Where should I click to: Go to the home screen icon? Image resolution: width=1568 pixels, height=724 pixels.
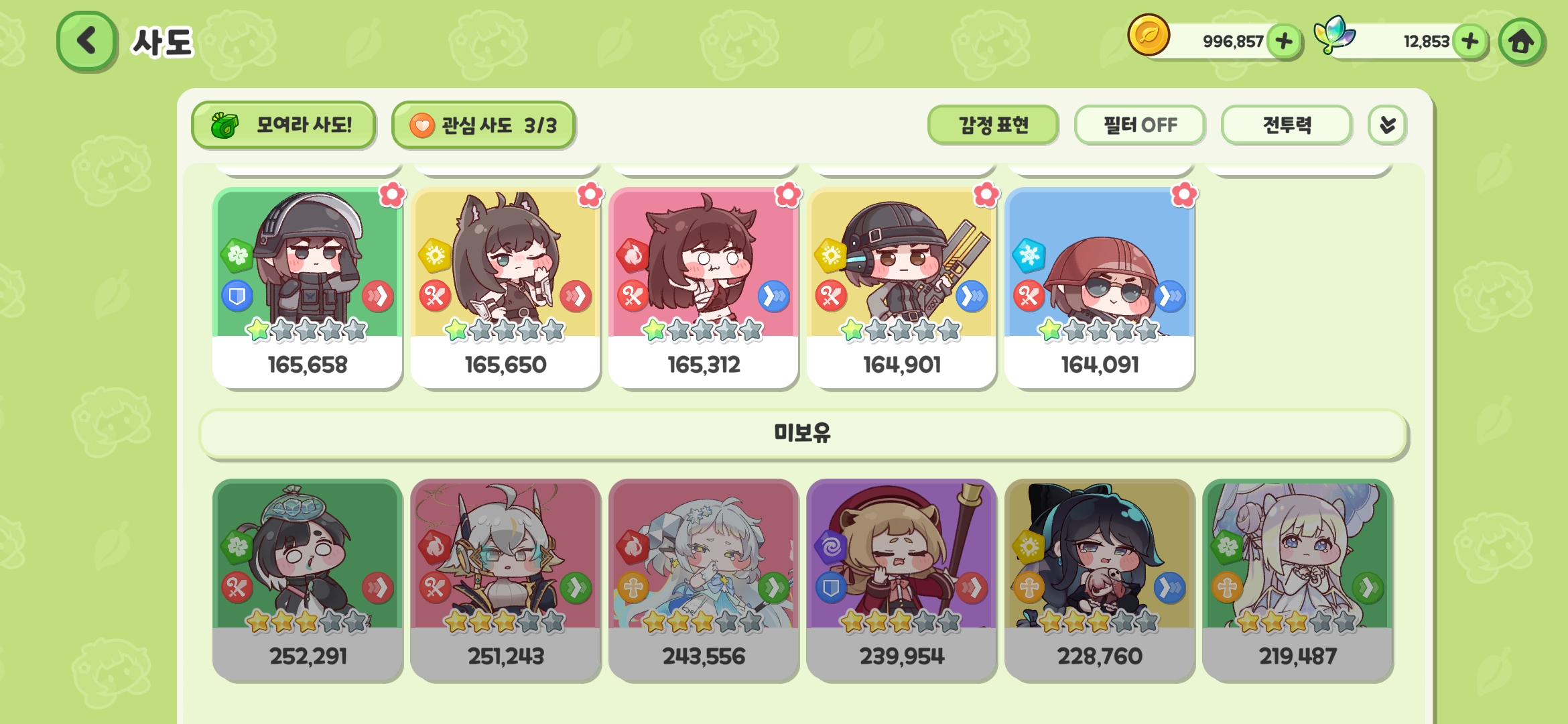pyautogui.click(x=1522, y=42)
